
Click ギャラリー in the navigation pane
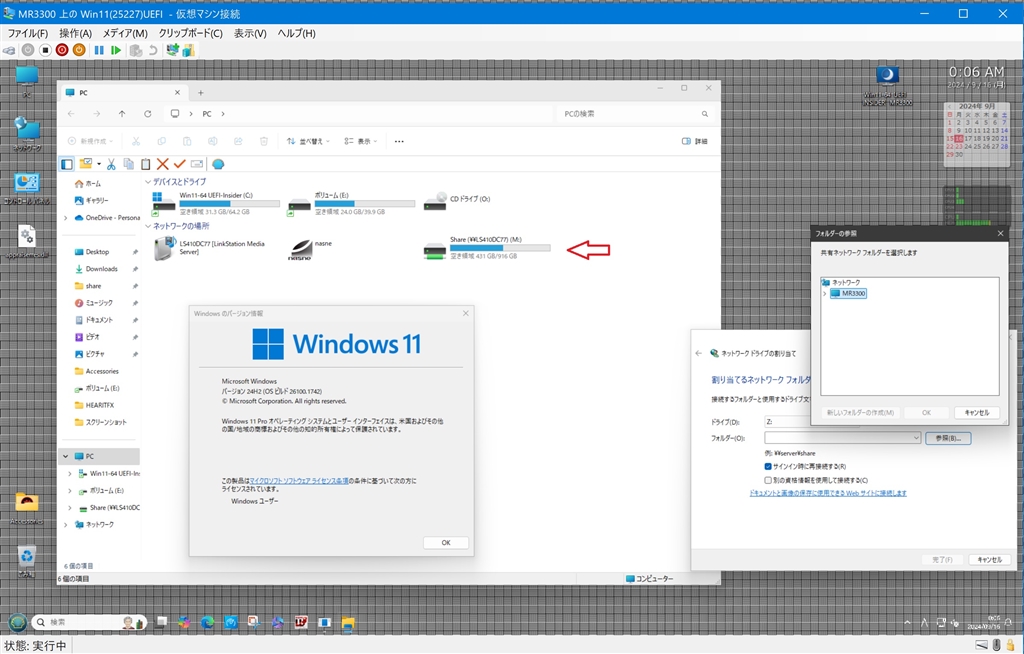coord(91,201)
